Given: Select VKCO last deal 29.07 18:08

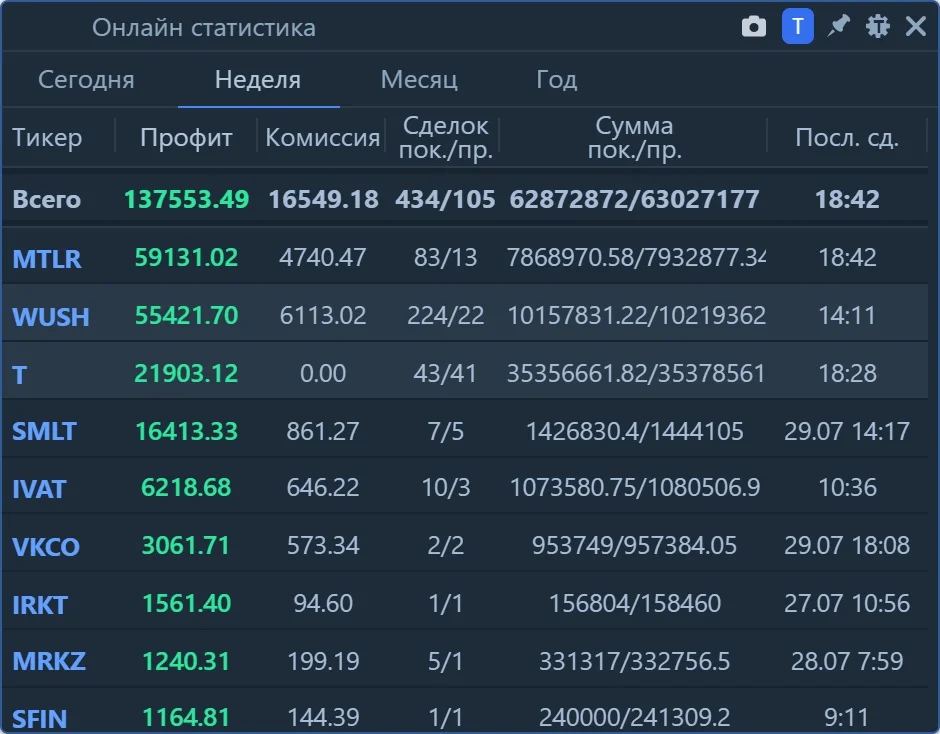Looking at the screenshot, I should [846, 545].
